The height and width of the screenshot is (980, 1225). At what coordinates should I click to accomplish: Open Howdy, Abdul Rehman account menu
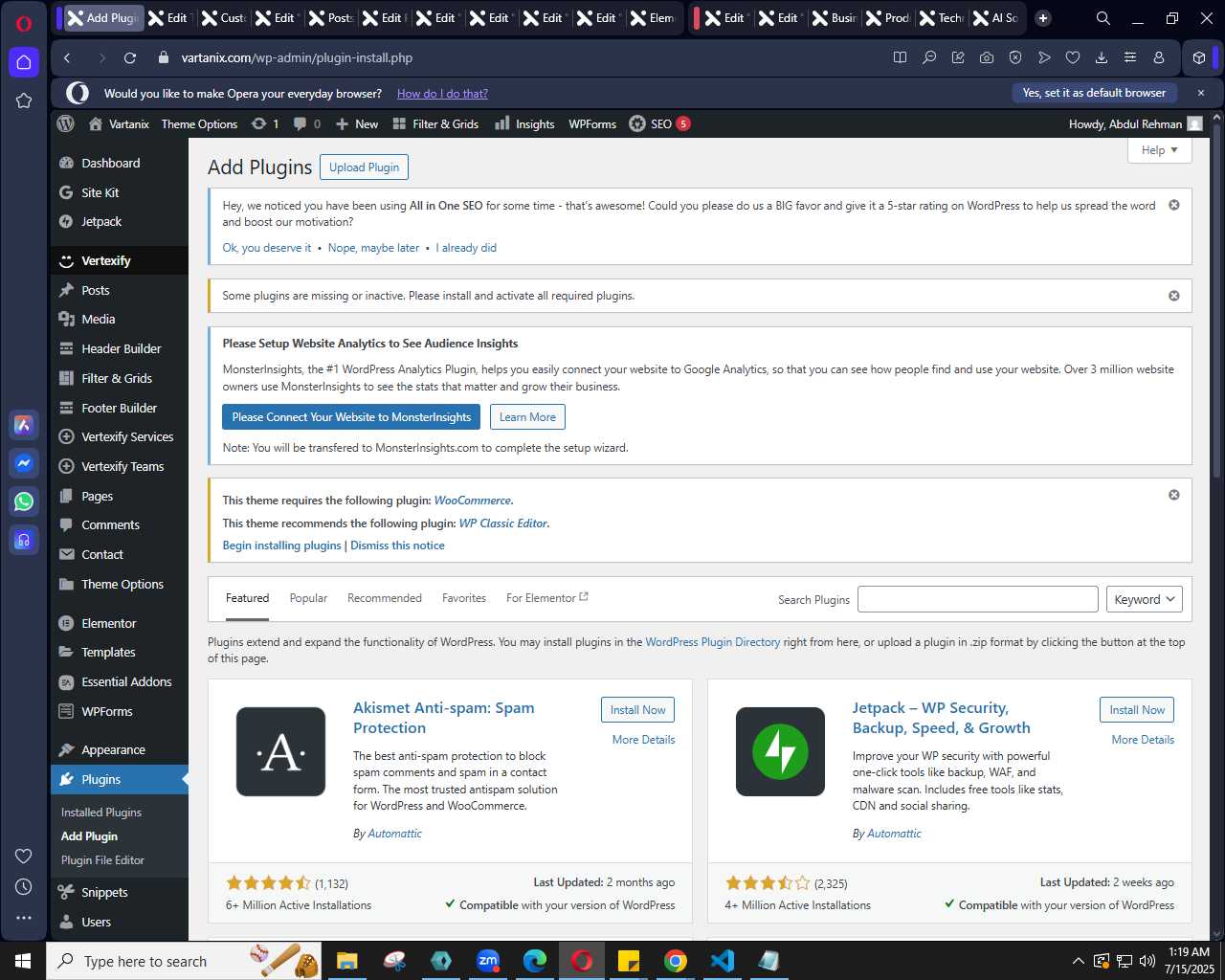[x=1135, y=123]
